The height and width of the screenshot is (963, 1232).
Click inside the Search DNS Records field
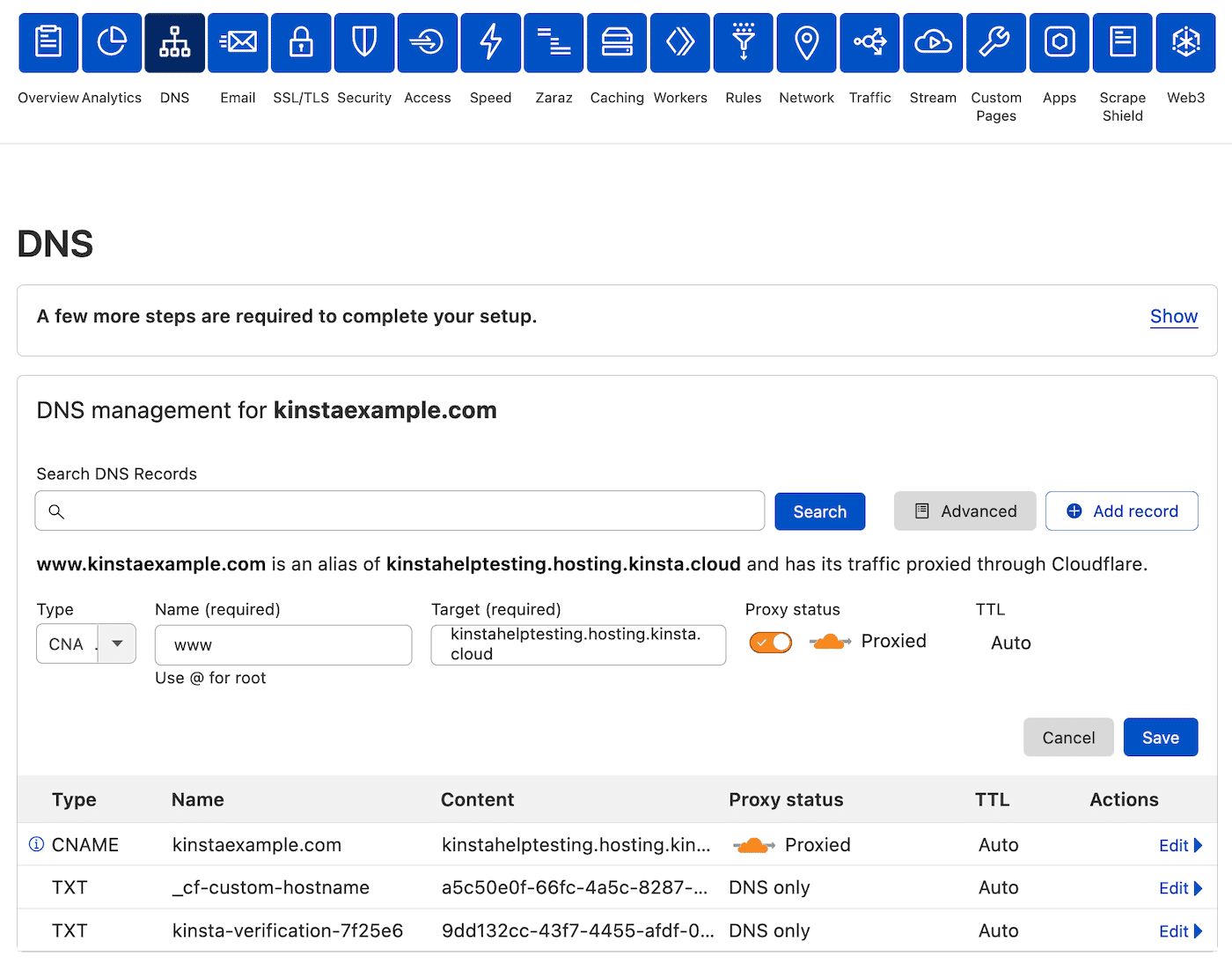pos(400,511)
